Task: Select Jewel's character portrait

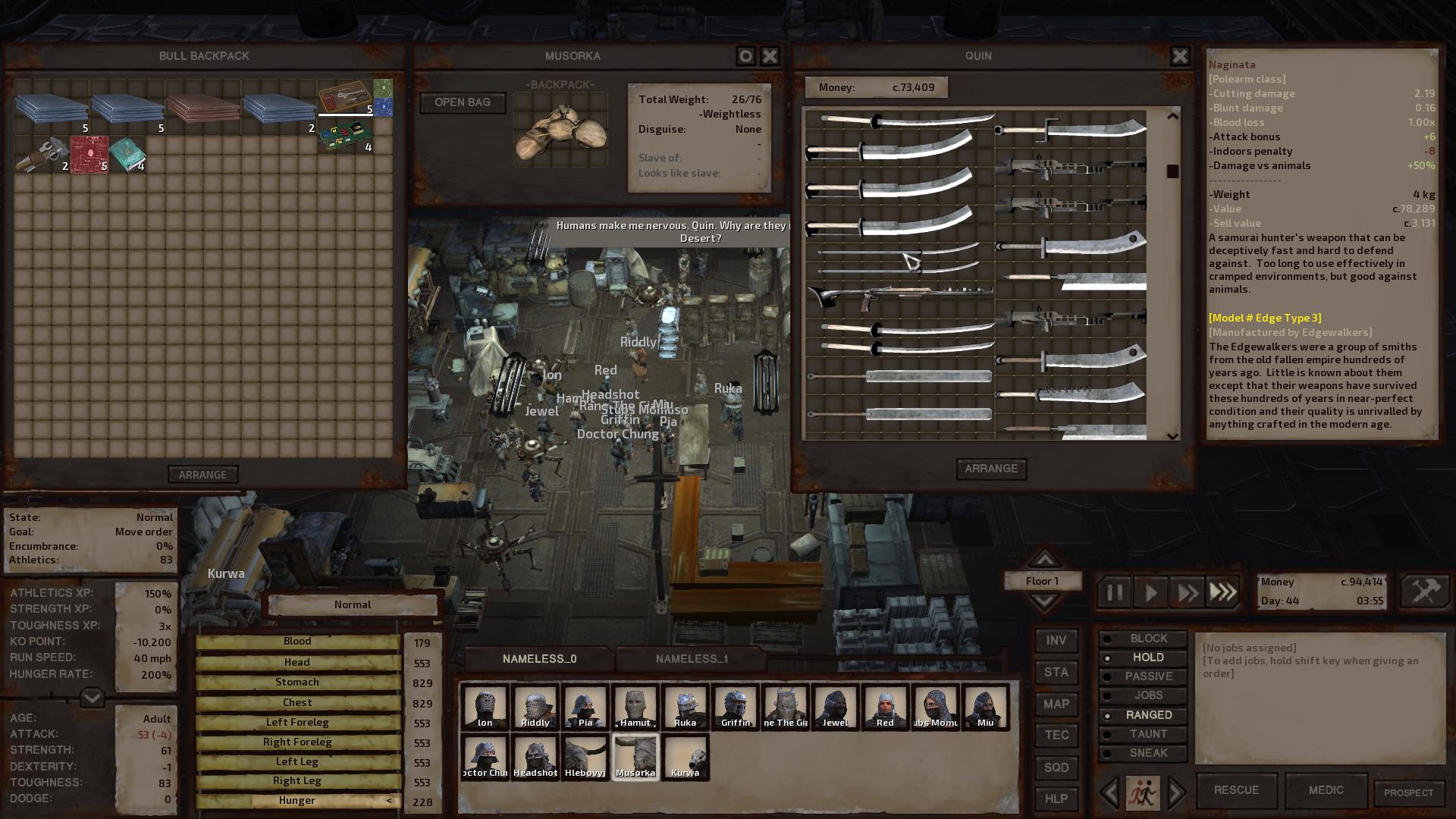Action: [x=835, y=707]
